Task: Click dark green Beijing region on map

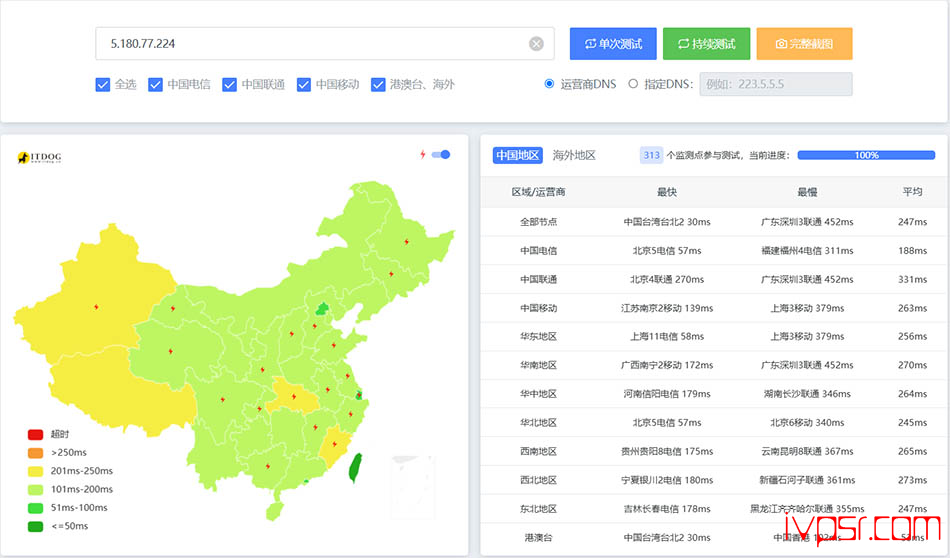Action: click(322, 309)
